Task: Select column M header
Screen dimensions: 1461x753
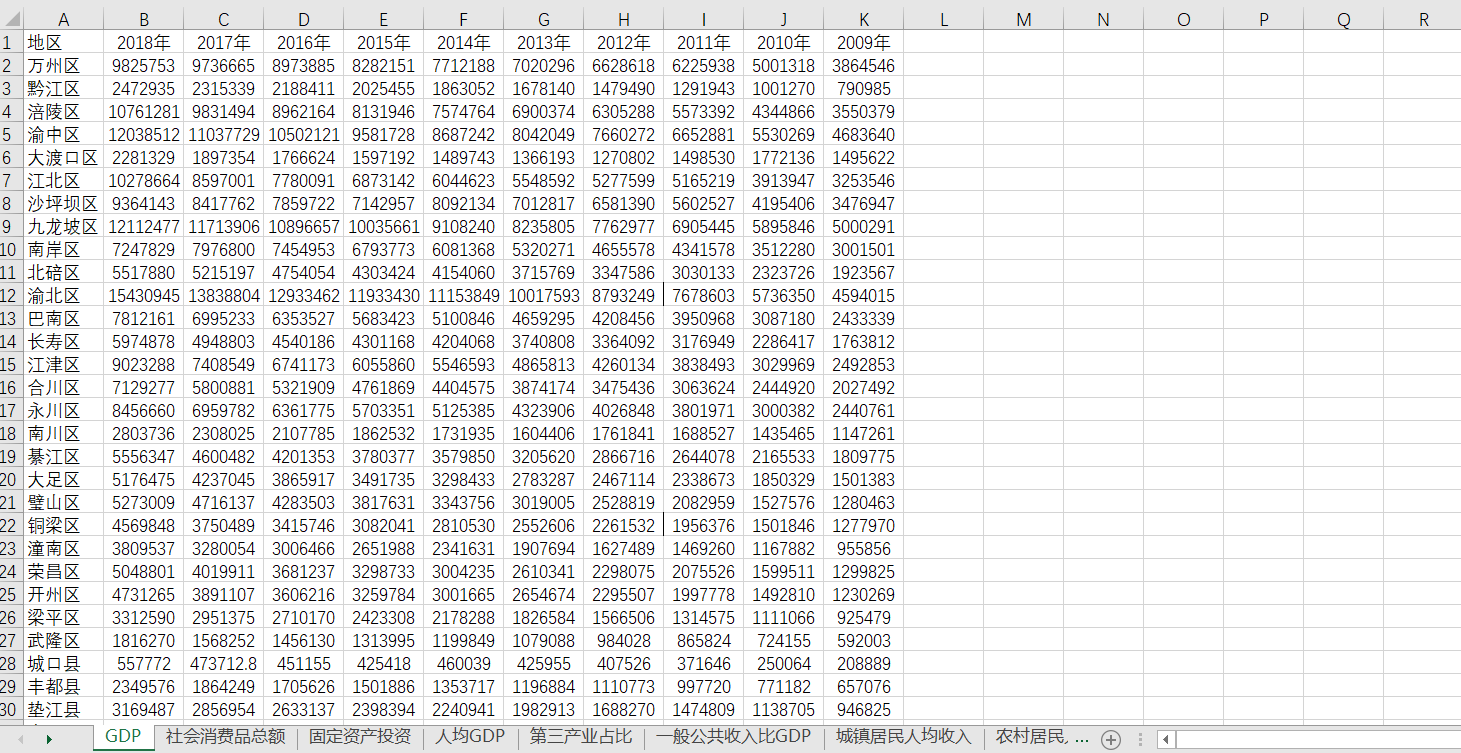Action: point(1024,20)
